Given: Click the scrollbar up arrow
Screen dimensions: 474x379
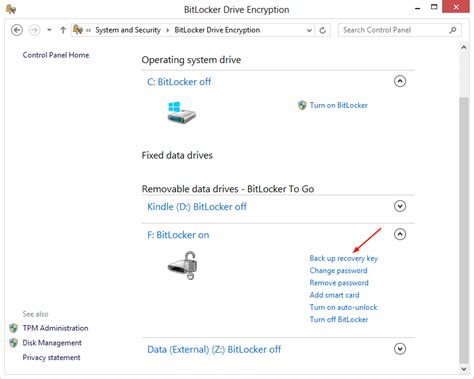Looking at the screenshot, I should (x=463, y=47).
